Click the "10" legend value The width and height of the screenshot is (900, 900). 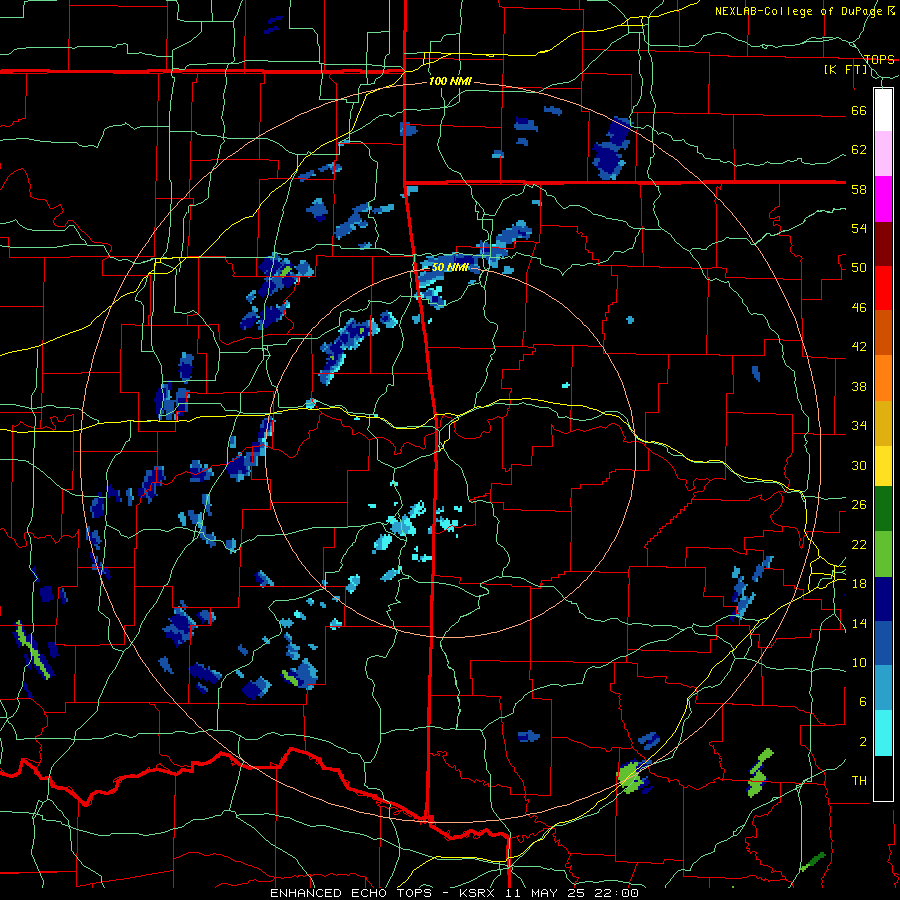click(x=859, y=662)
